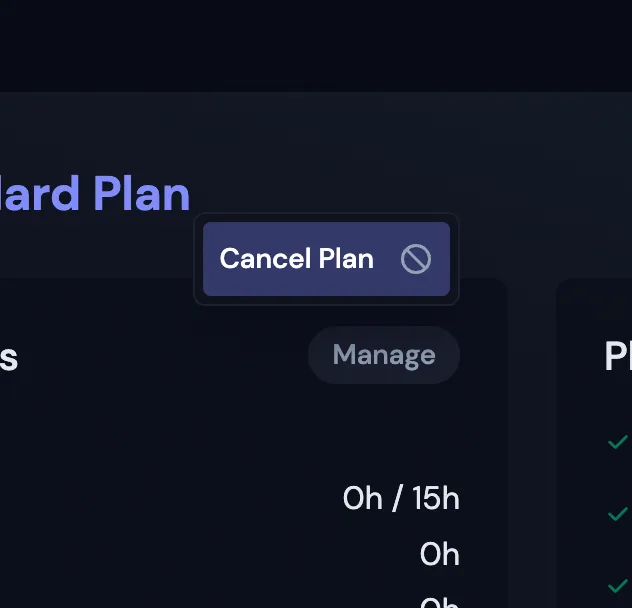Click the left card heading ending in "s"
Image resolution: width=632 pixels, height=608 pixels.
pyautogui.click(x=8, y=357)
